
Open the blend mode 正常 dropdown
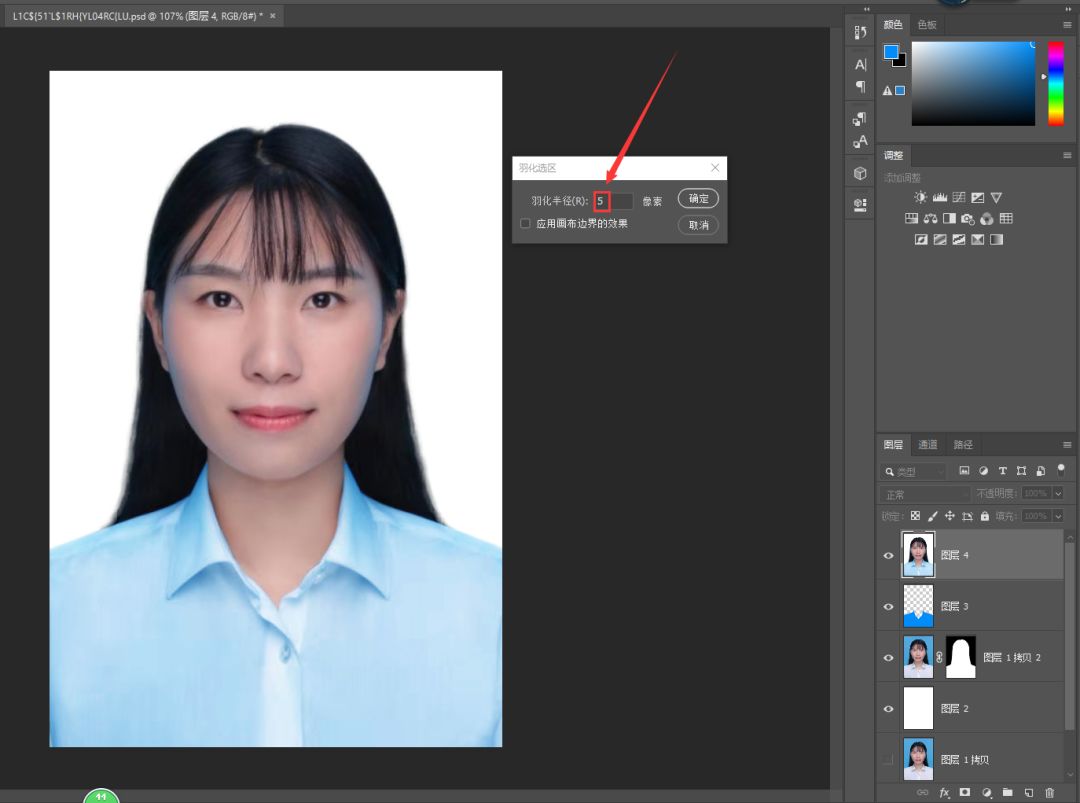[x=925, y=494]
